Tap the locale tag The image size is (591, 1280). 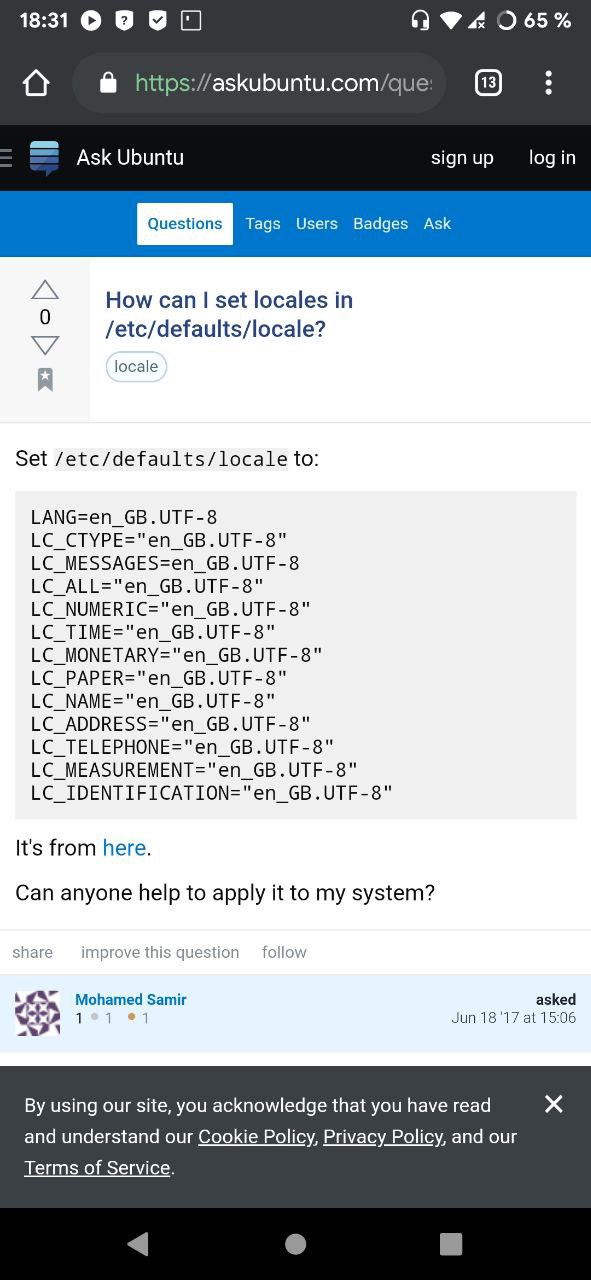[x=136, y=367]
